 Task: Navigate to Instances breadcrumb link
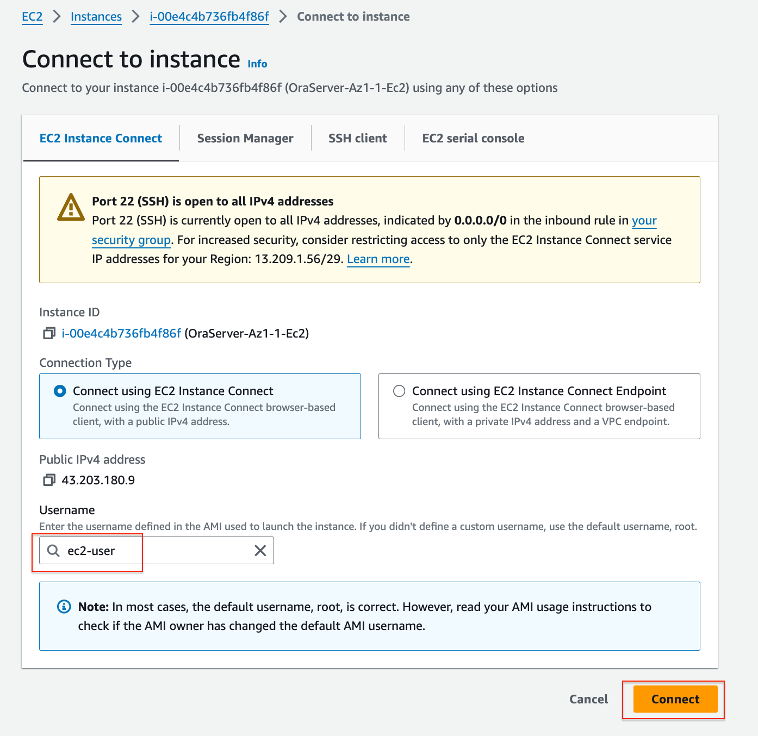[97, 17]
